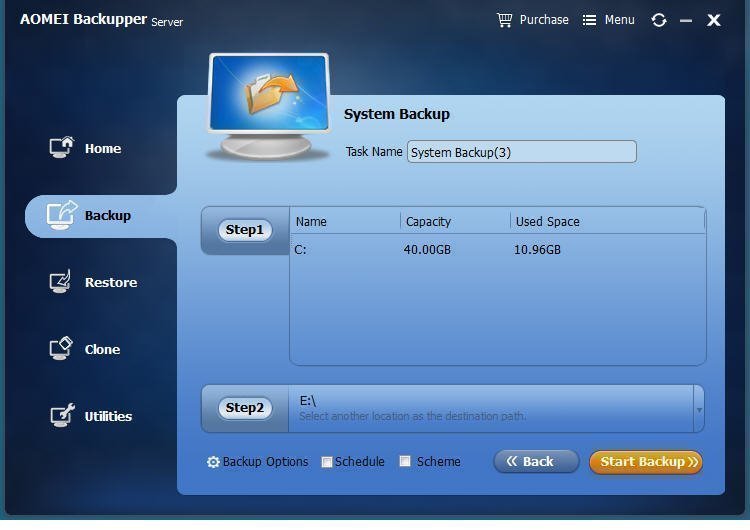Click the Utilities wrench icon

coord(62,415)
